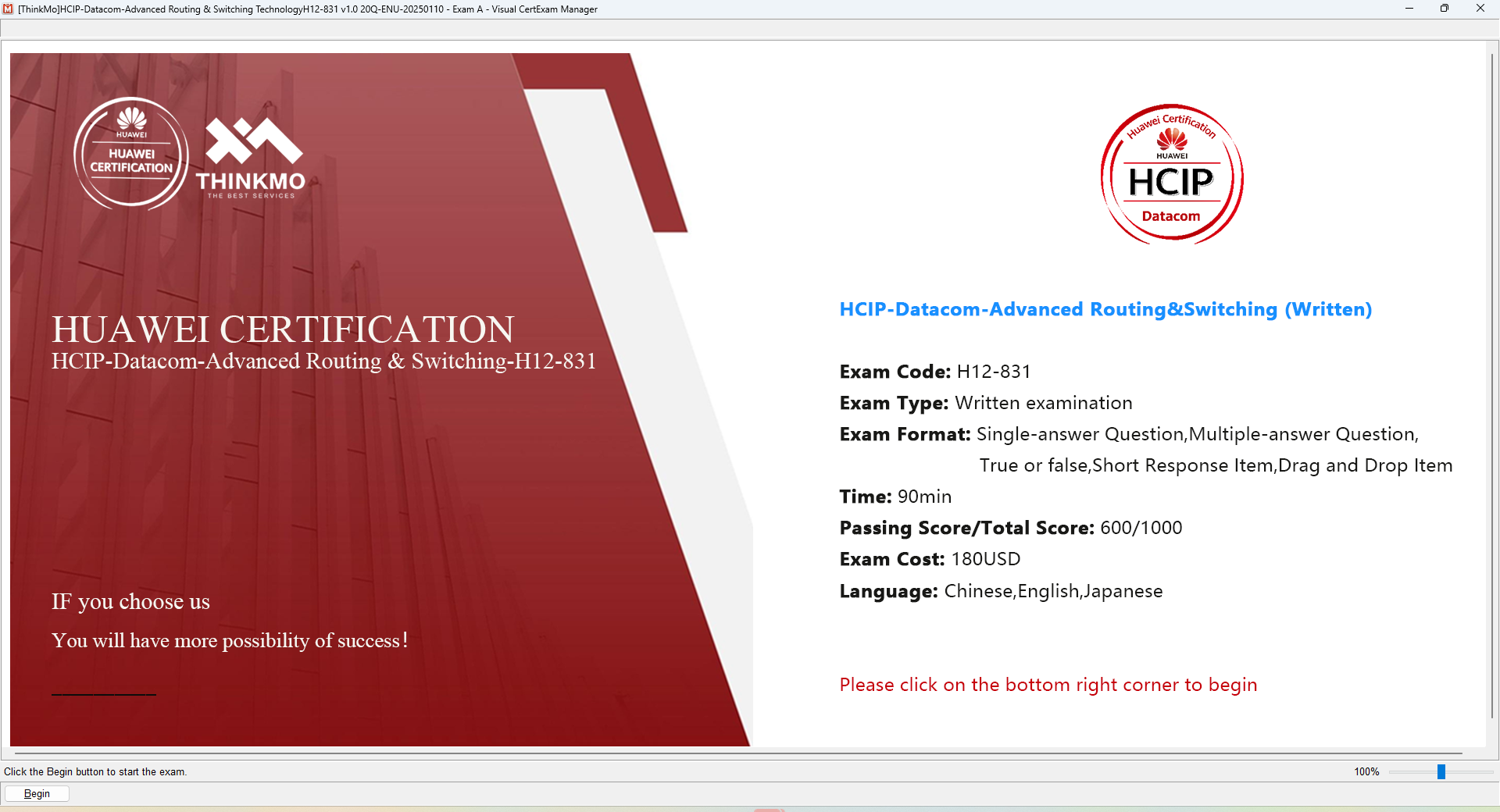Click the Huawei Certification circular logo
Viewport: 1500px width, 812px height.
(x=130, y=154)
